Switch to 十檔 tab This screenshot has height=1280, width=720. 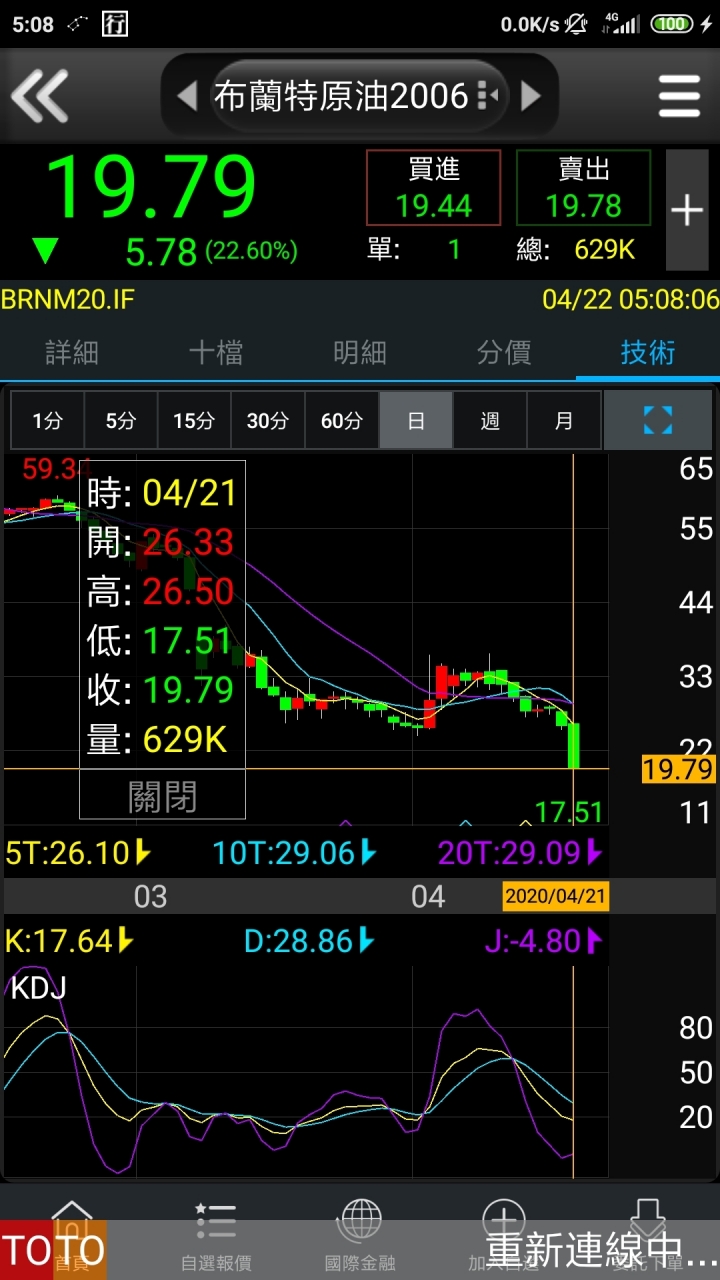coord(216,352)
